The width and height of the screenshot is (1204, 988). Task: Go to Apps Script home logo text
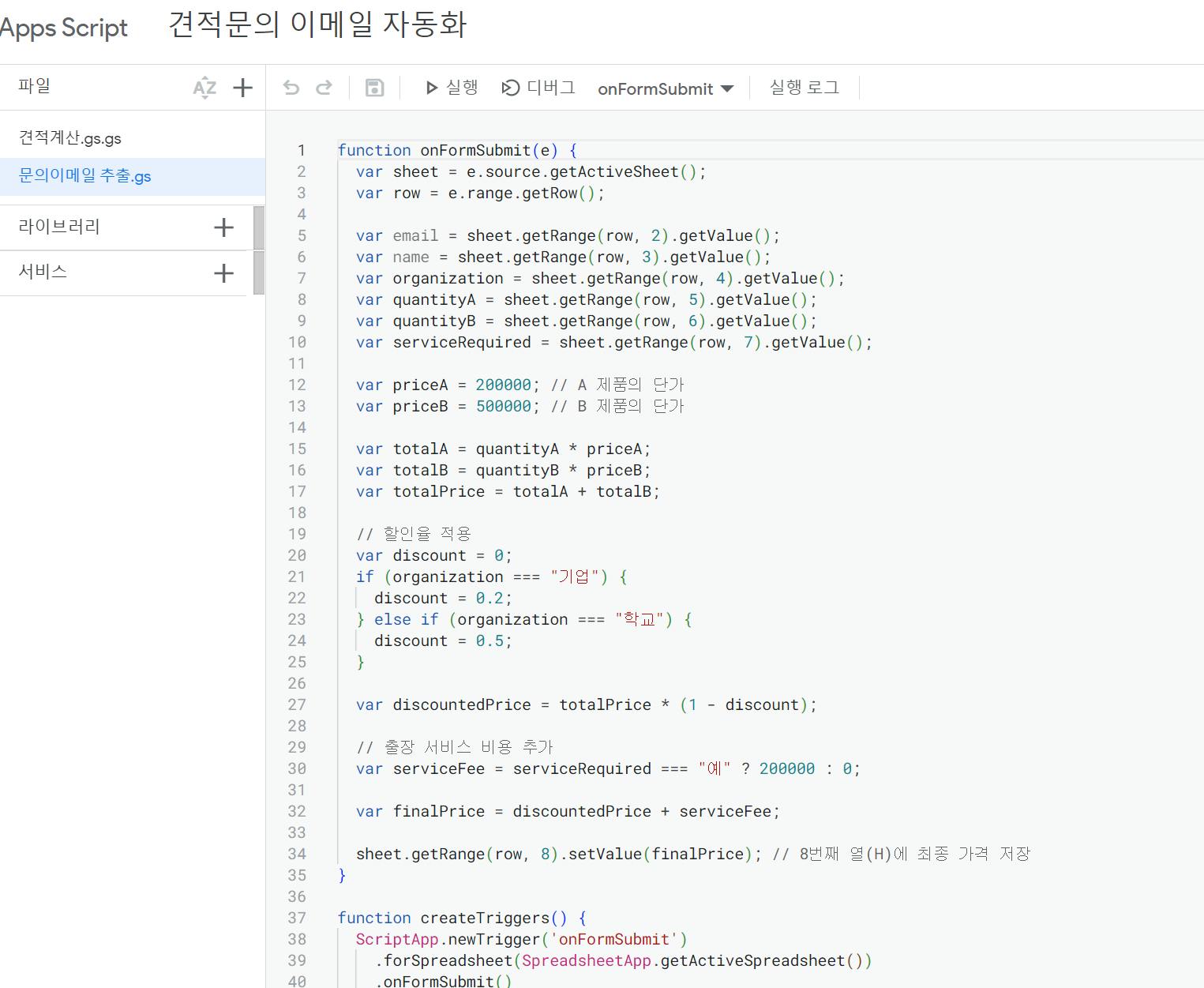coord(64,28)
